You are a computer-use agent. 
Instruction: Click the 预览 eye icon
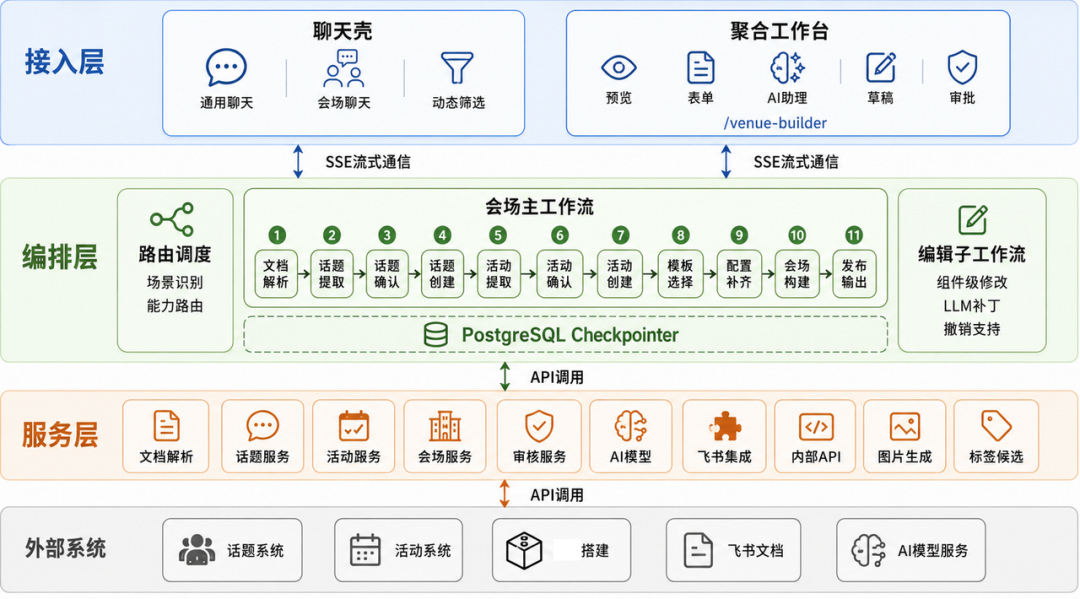[619, 67]
